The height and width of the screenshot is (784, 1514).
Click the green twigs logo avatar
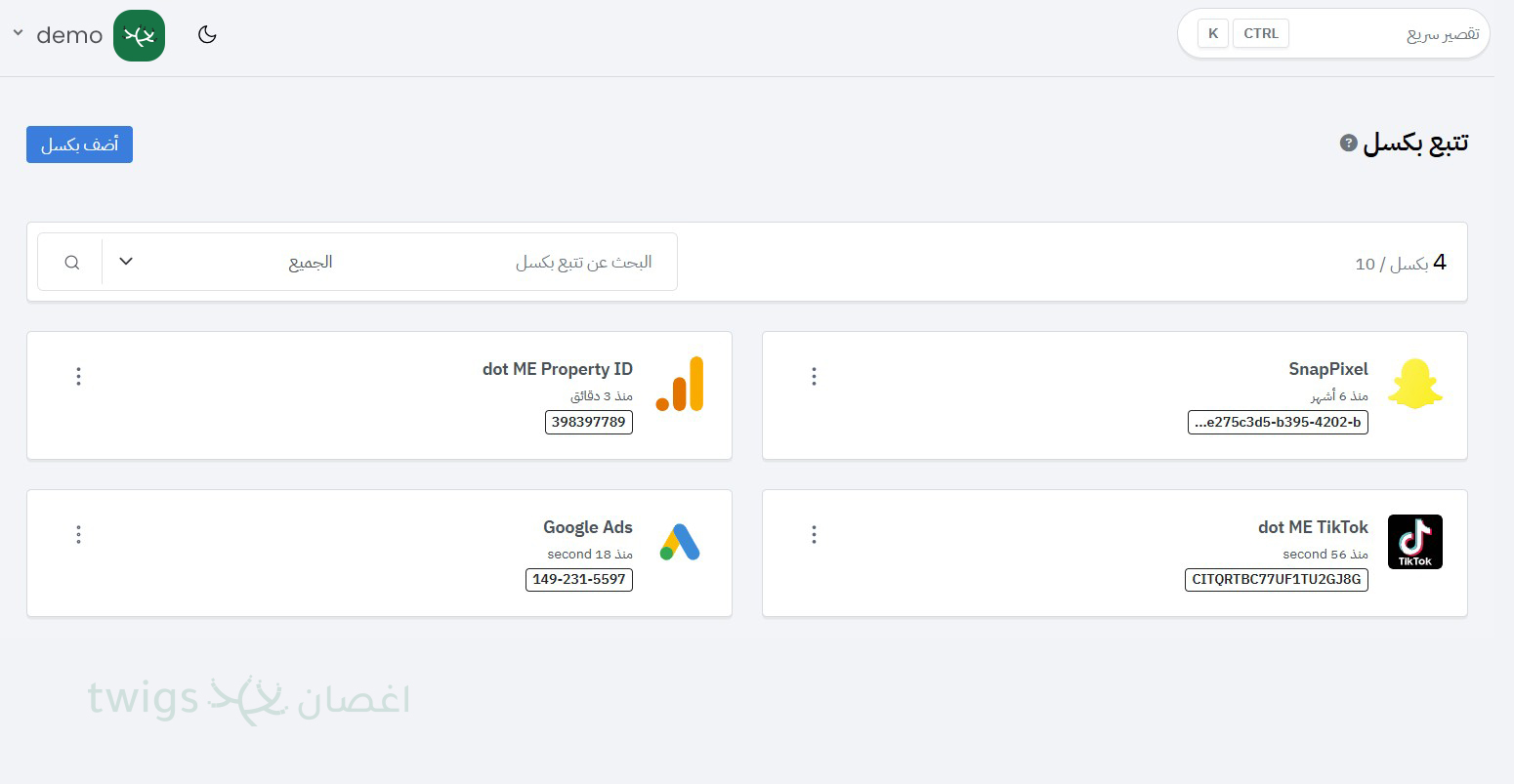pos(139,35)
